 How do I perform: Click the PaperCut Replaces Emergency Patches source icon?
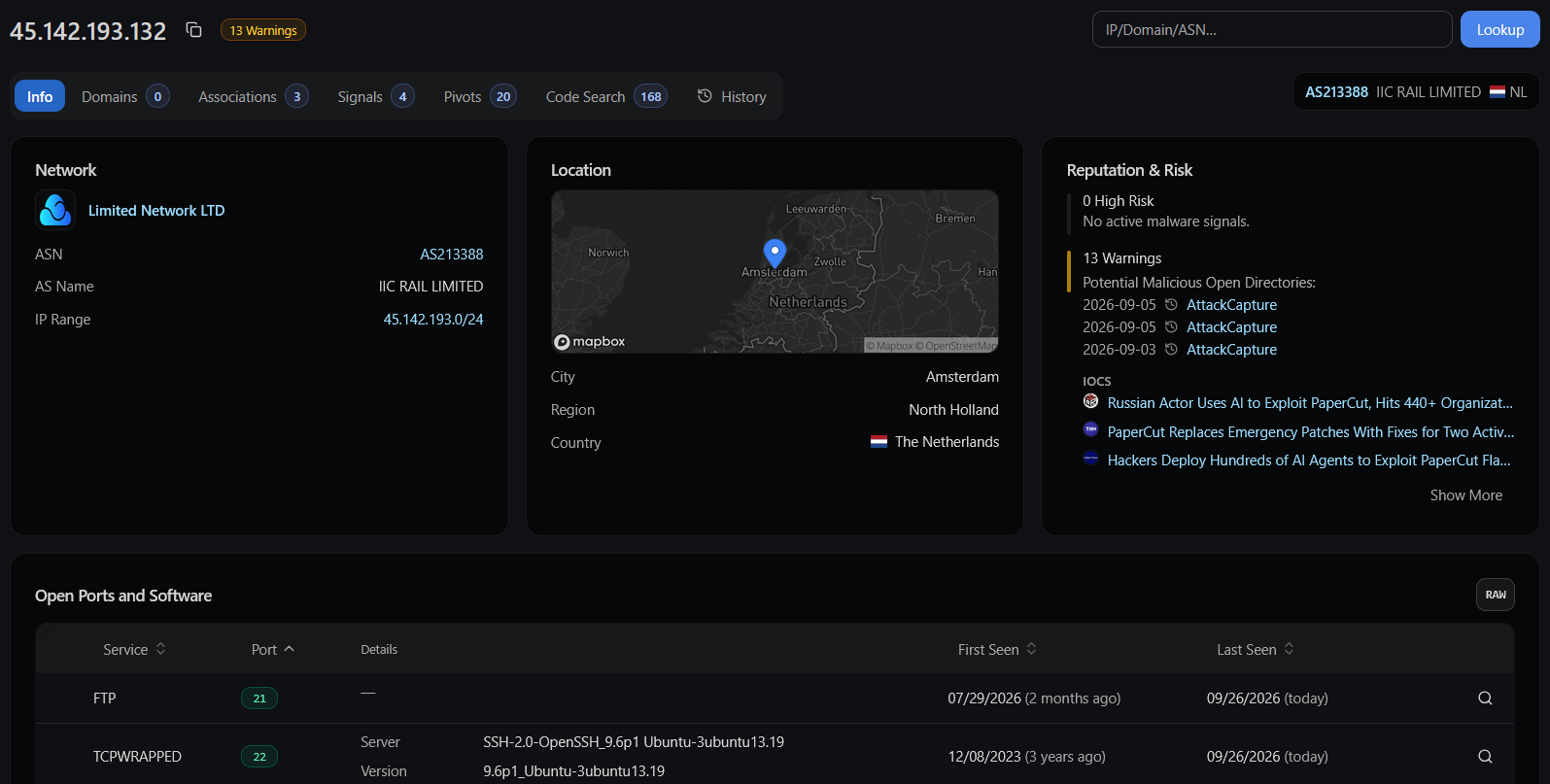pyautogui.click(x=1090, y=429)
